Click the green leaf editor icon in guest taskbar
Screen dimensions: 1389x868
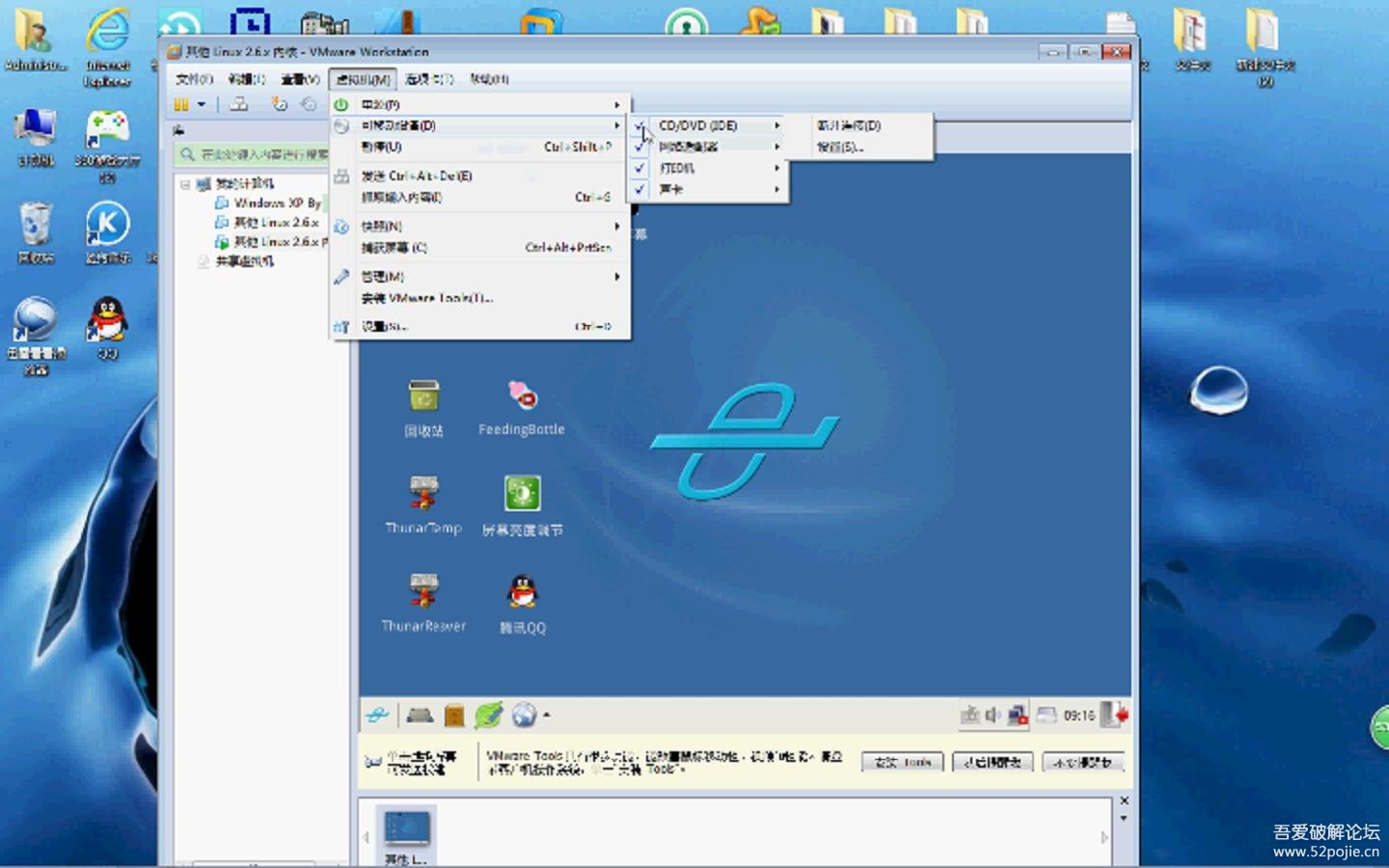(489, 716)
